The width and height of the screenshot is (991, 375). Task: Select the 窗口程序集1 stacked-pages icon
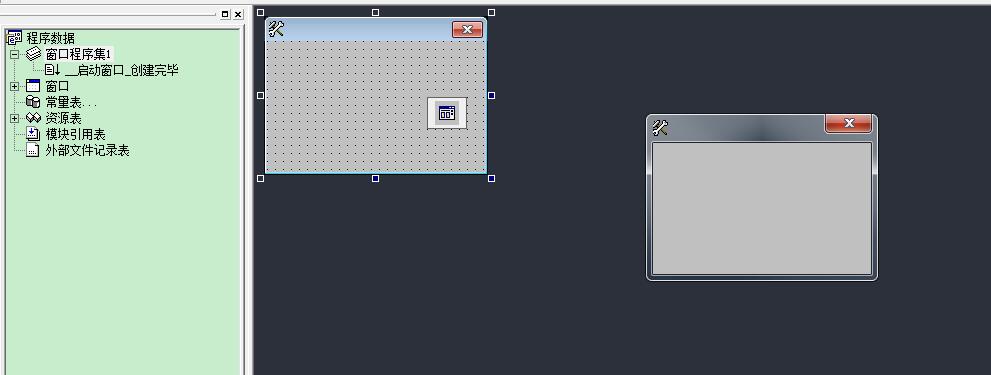pos(33,54)
